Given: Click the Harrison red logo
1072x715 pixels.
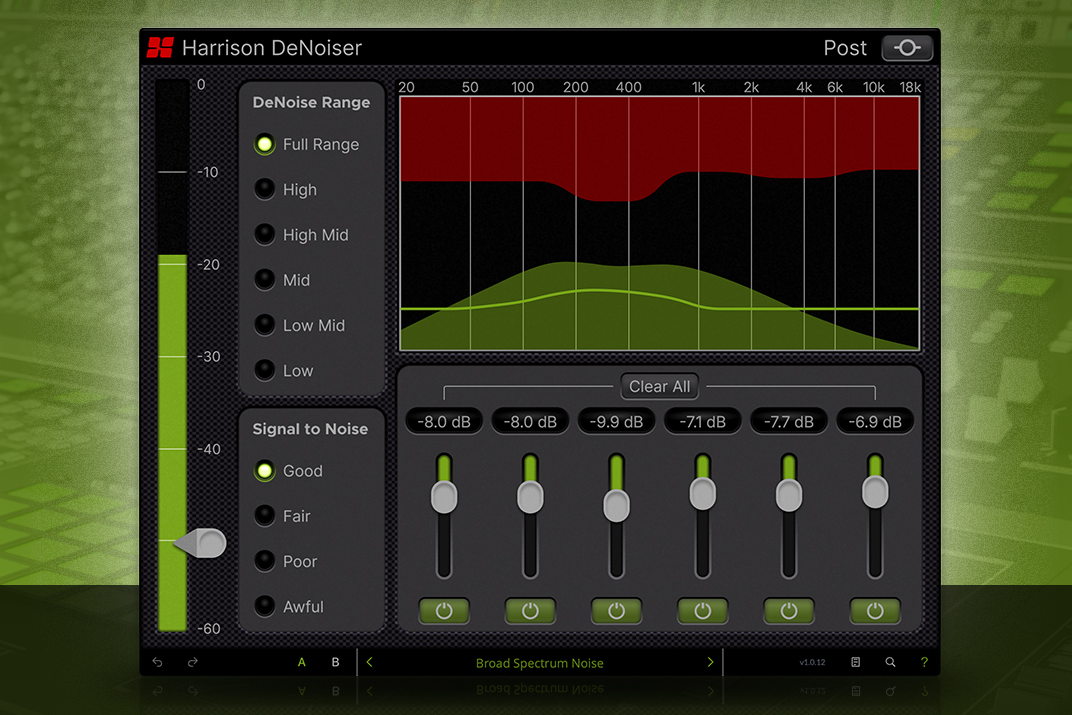Looking at the screenshot, I should (160, 48).
